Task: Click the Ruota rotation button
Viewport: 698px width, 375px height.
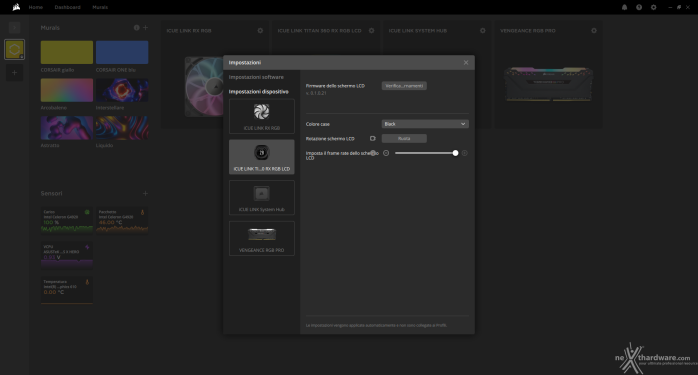Action: [x=404, y=139]
